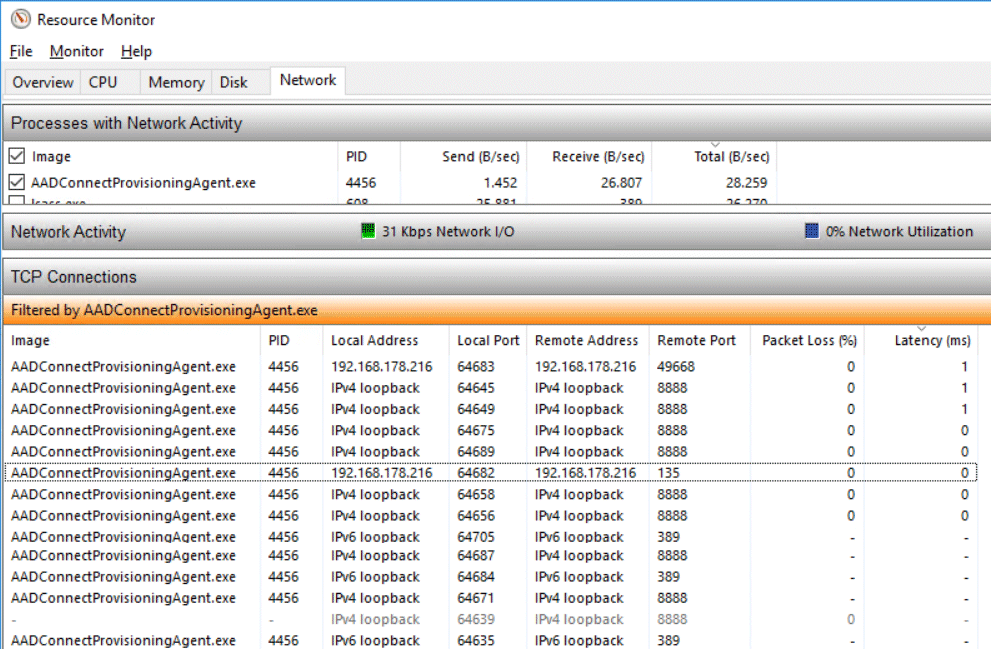The image size is (991, 649).
Task: Select the connection row with local port 64656
Action: click(490, 516)
